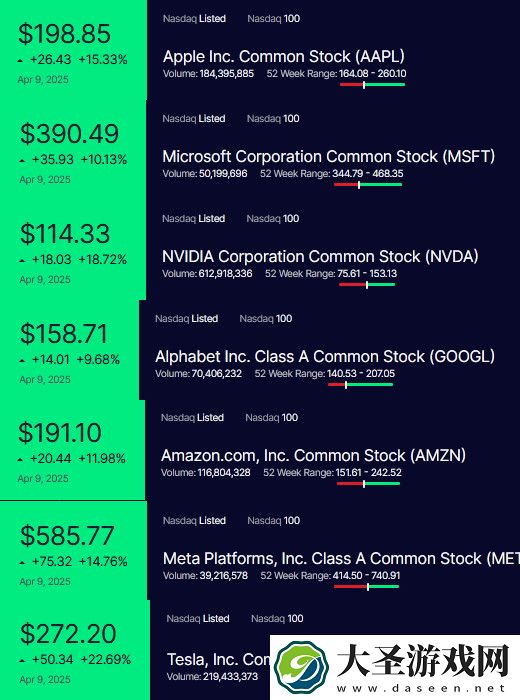520x700 pixels.
Task: Click the up-arrow icon beside Meta's +75.32 change
Action: (x=22, y=562)
